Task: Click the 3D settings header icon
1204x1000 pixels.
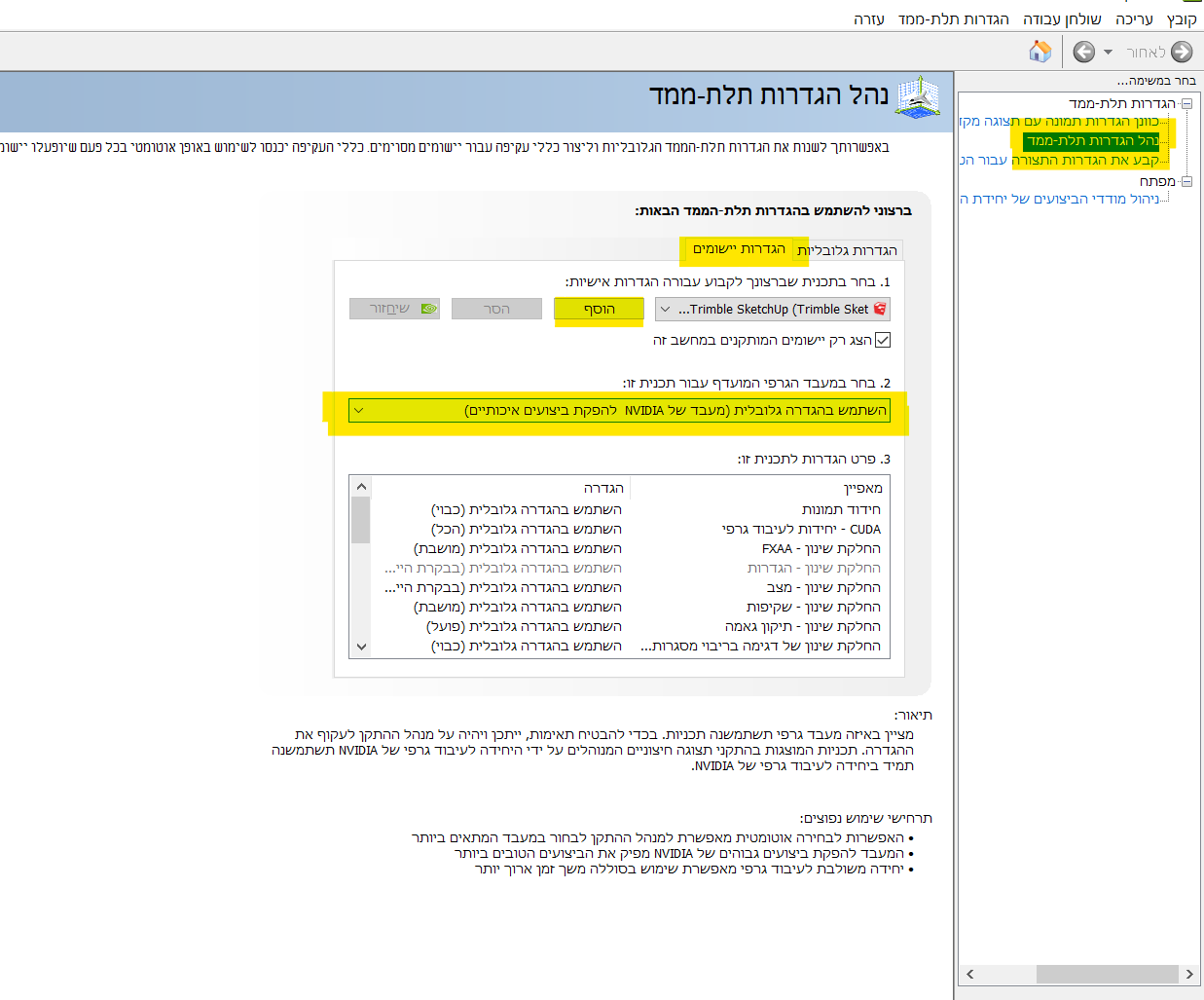Action: 918,97
